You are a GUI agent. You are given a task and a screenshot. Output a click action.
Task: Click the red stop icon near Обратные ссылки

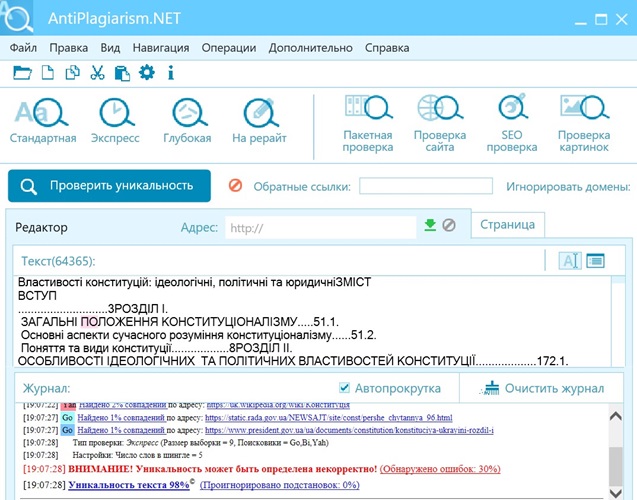235,186
